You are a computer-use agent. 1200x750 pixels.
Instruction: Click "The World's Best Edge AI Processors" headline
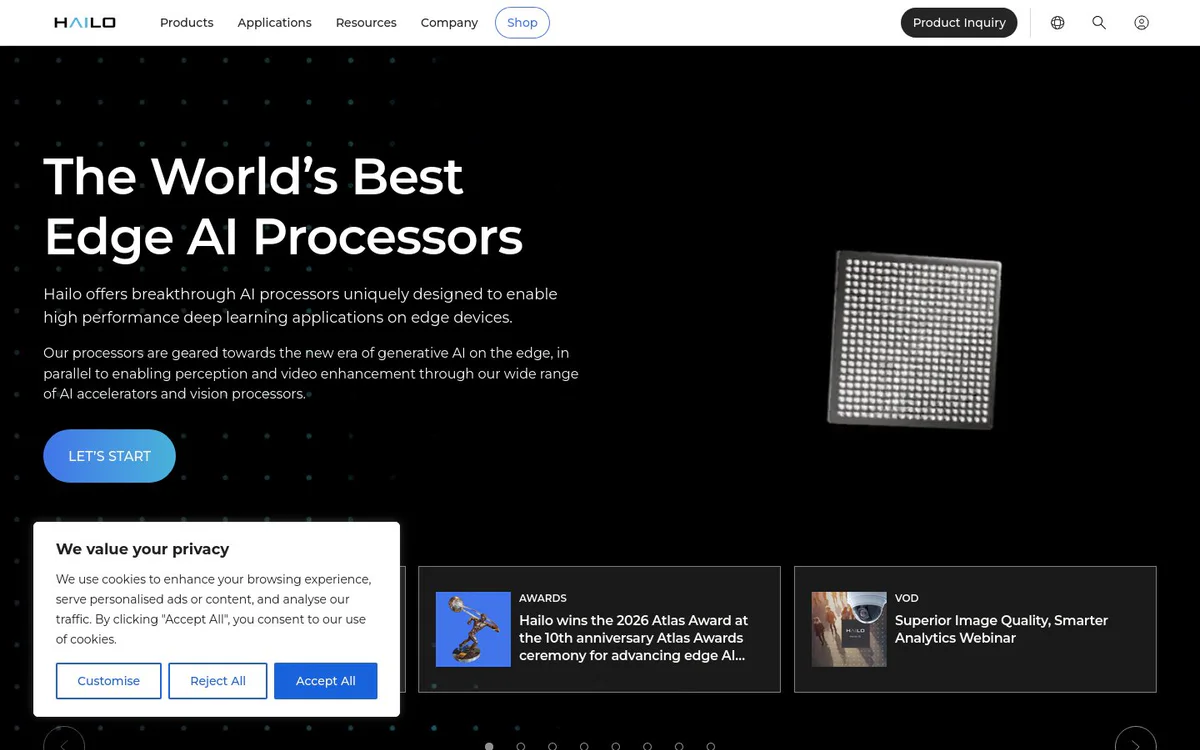tap(283, 206)
